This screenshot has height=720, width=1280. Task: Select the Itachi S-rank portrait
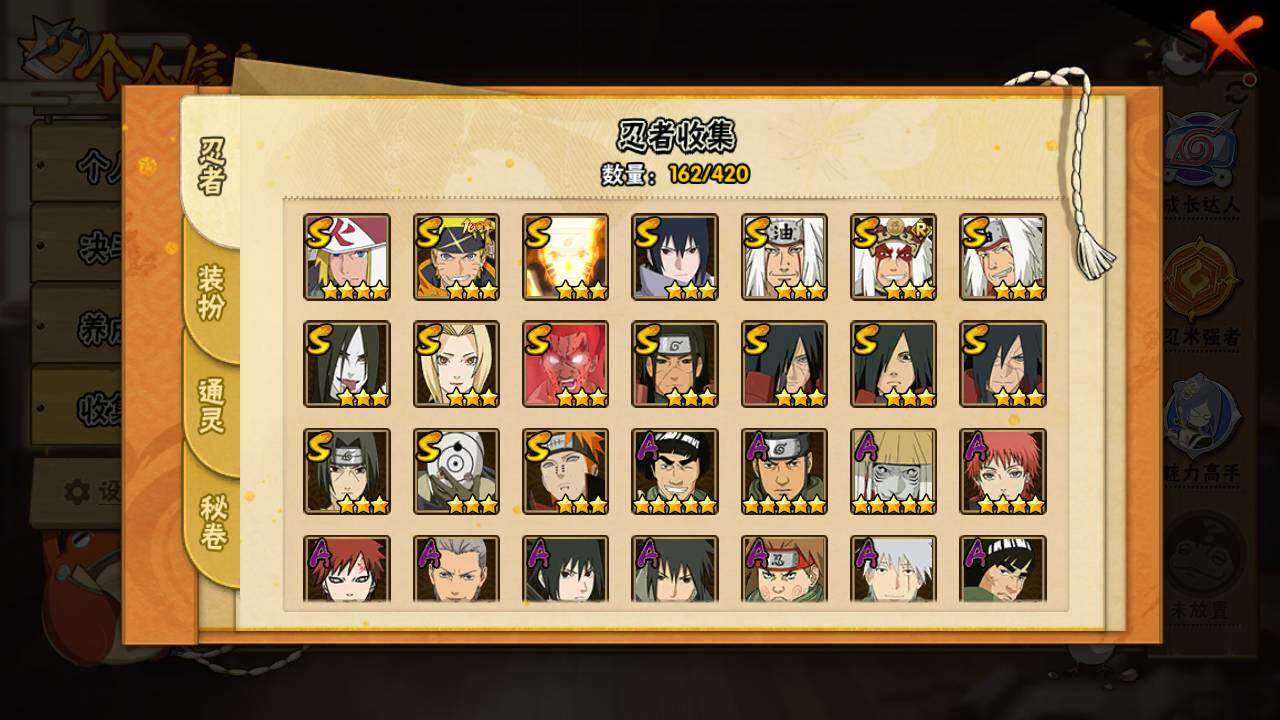tap(347, 472)
